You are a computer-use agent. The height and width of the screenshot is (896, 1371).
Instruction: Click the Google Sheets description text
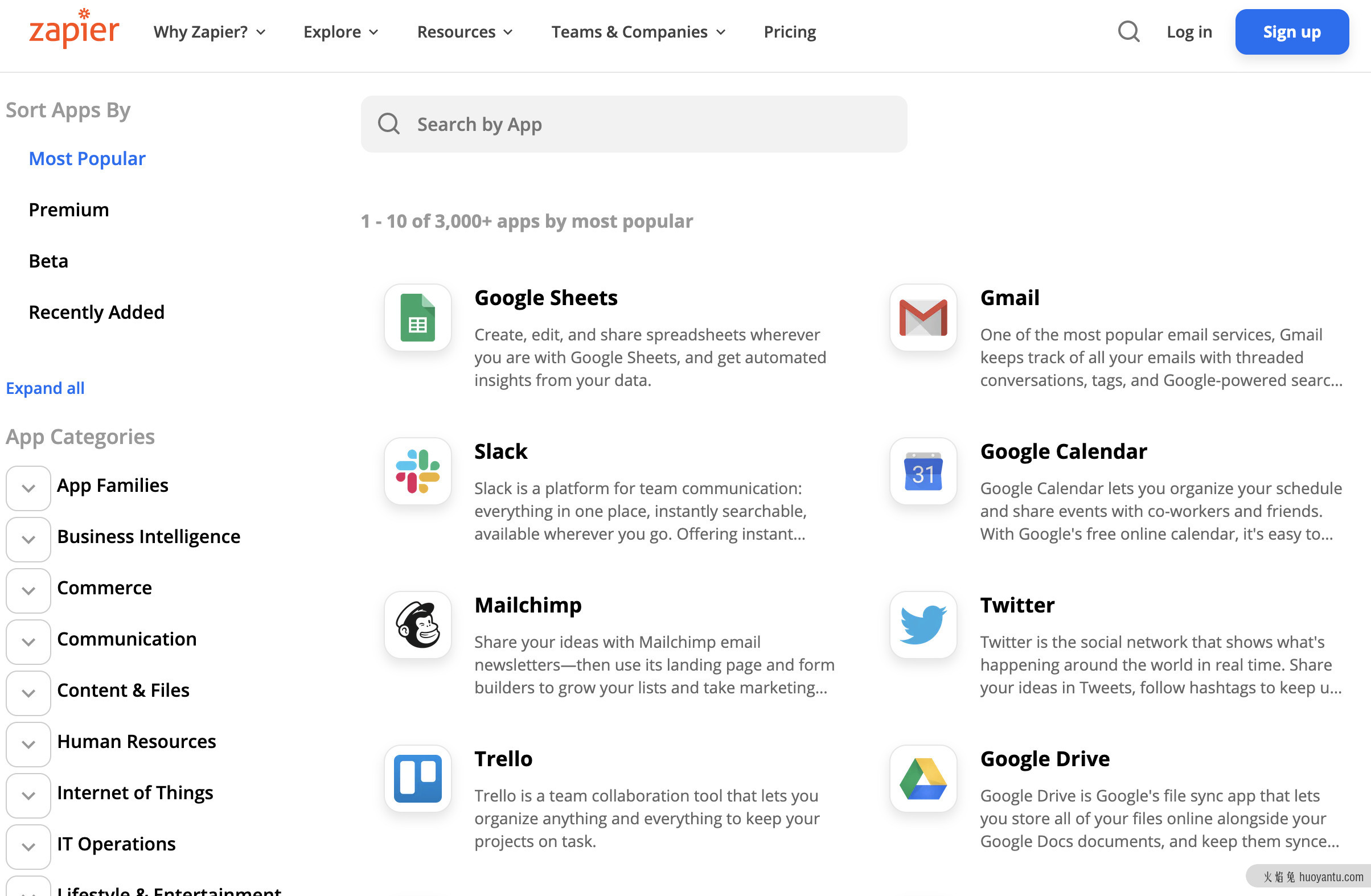(x=650, y=357)
